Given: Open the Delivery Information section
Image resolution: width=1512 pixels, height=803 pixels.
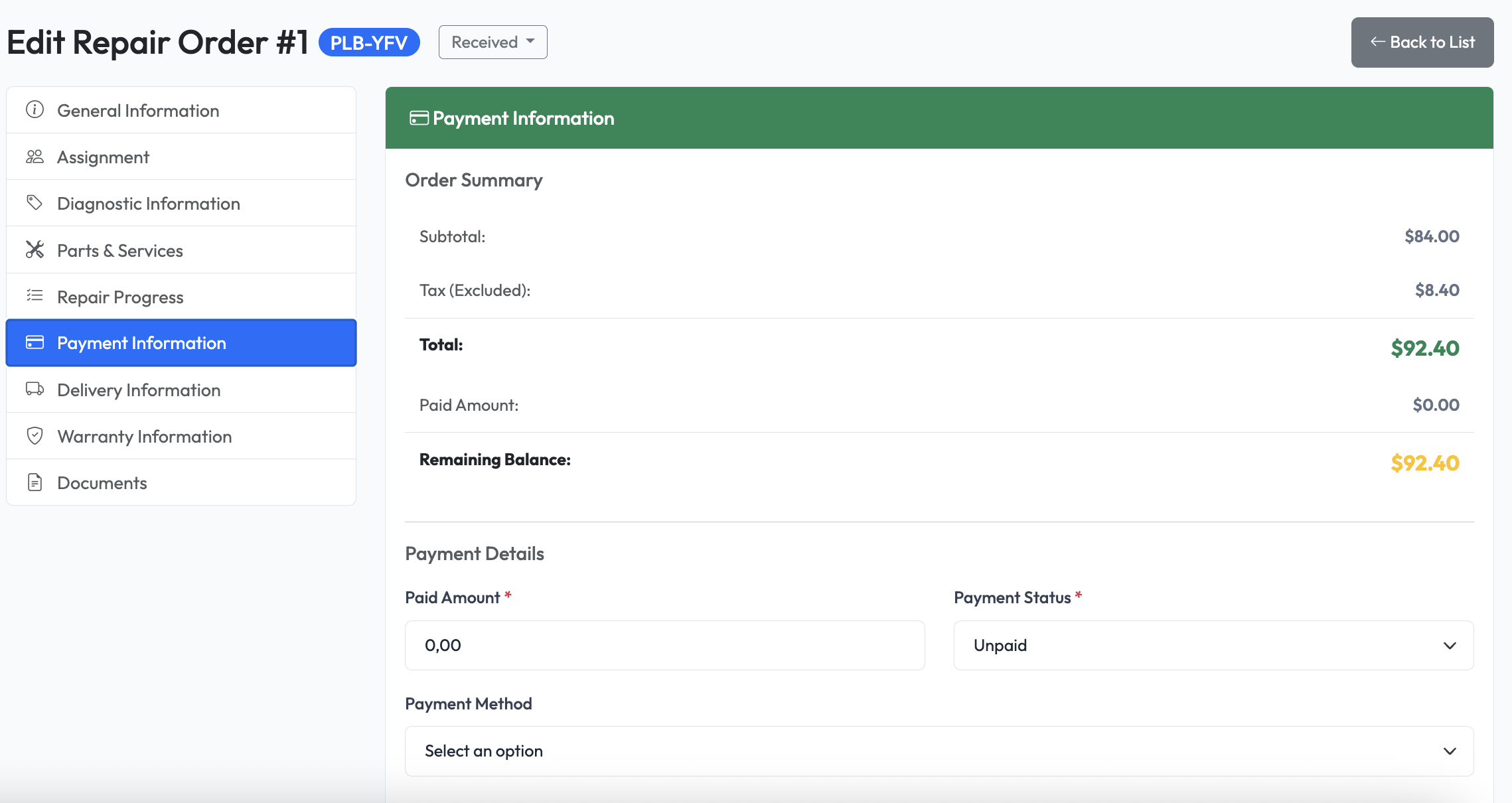Looking at the screenshot, I should click(x=139, y=390).
